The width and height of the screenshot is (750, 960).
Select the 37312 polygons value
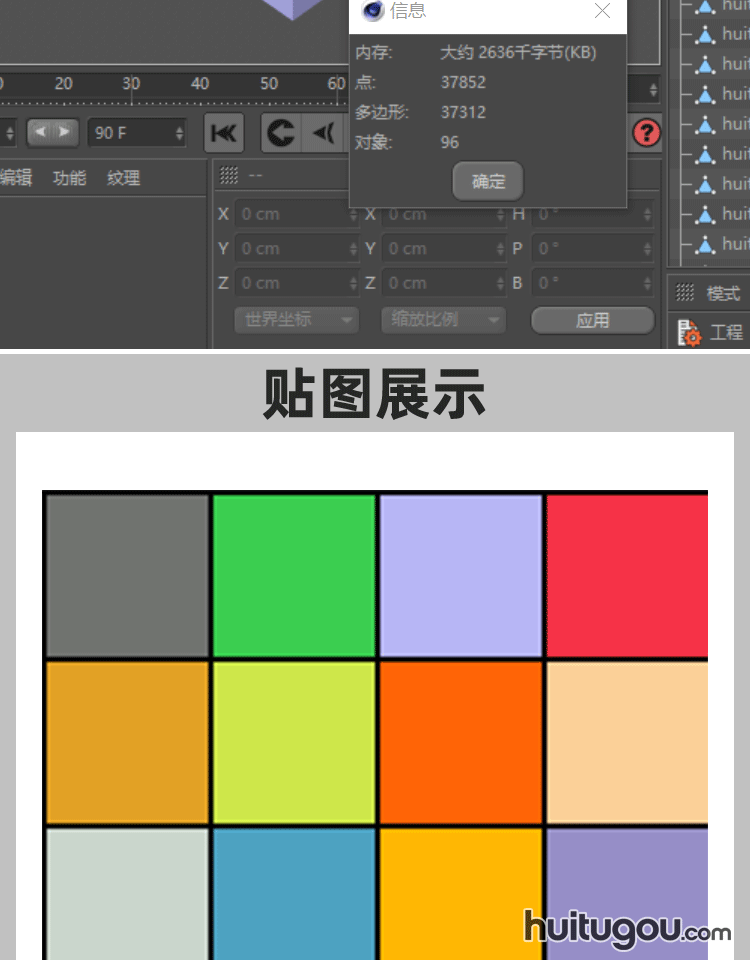(463, 112)
